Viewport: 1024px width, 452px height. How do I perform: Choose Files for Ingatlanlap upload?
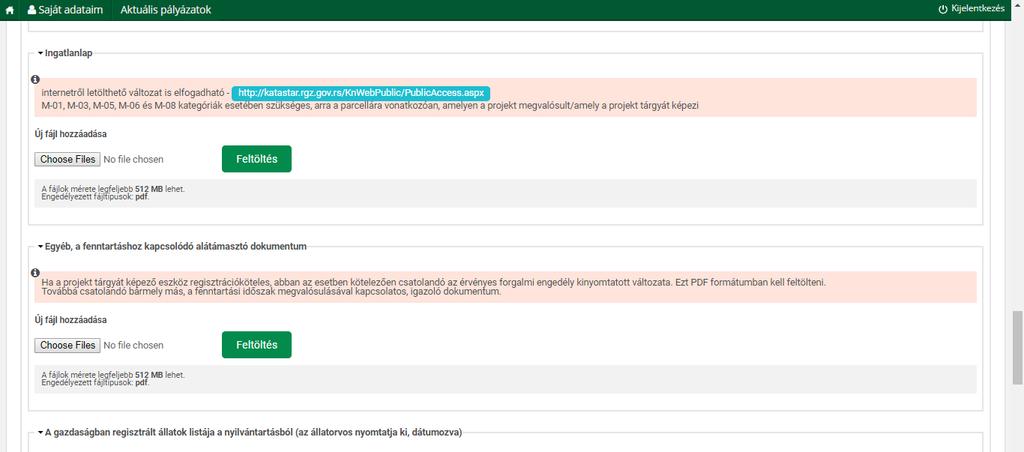coord(67,159)
